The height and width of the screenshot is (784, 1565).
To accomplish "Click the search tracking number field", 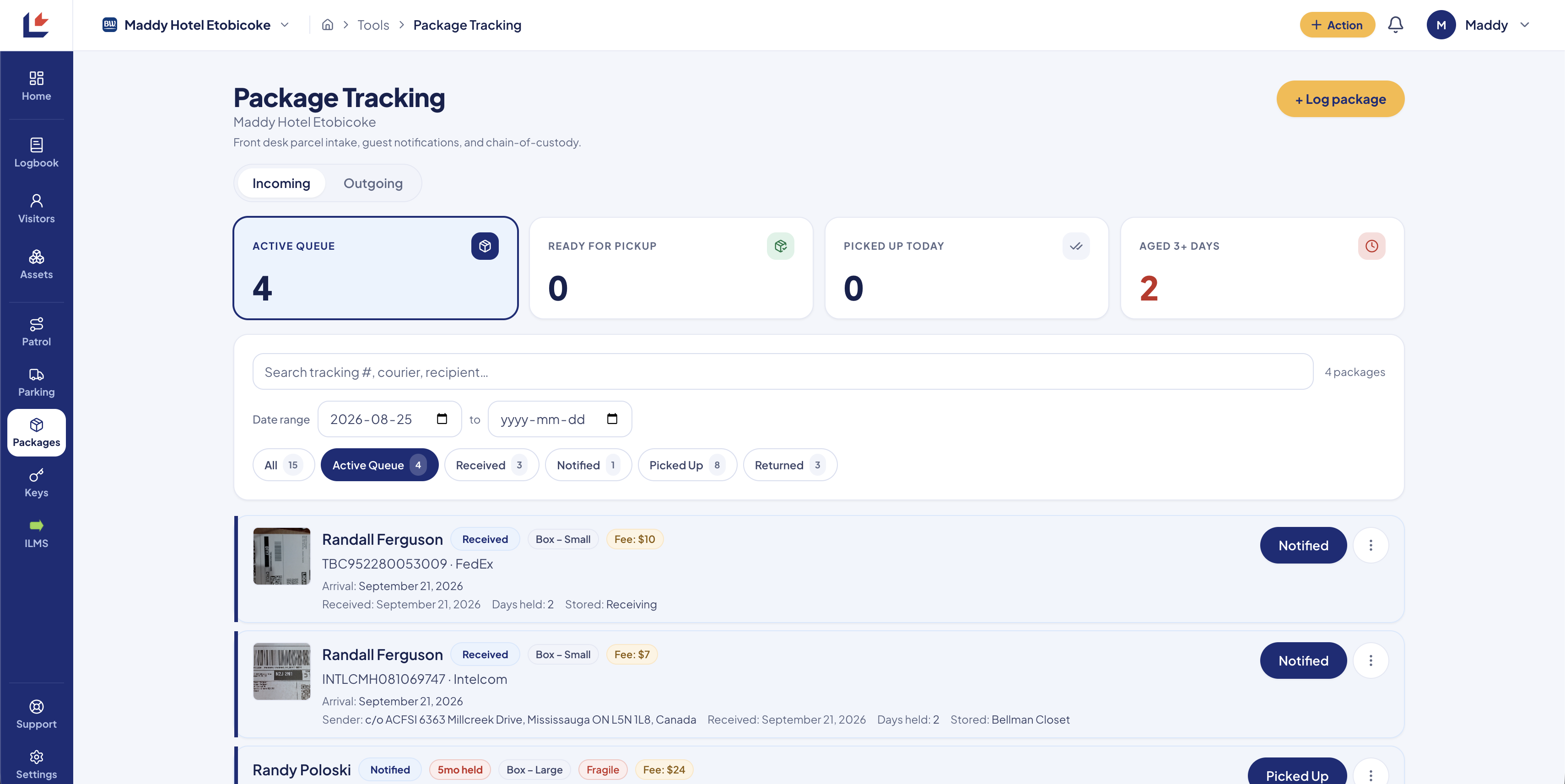I will [x=782, y=372].
